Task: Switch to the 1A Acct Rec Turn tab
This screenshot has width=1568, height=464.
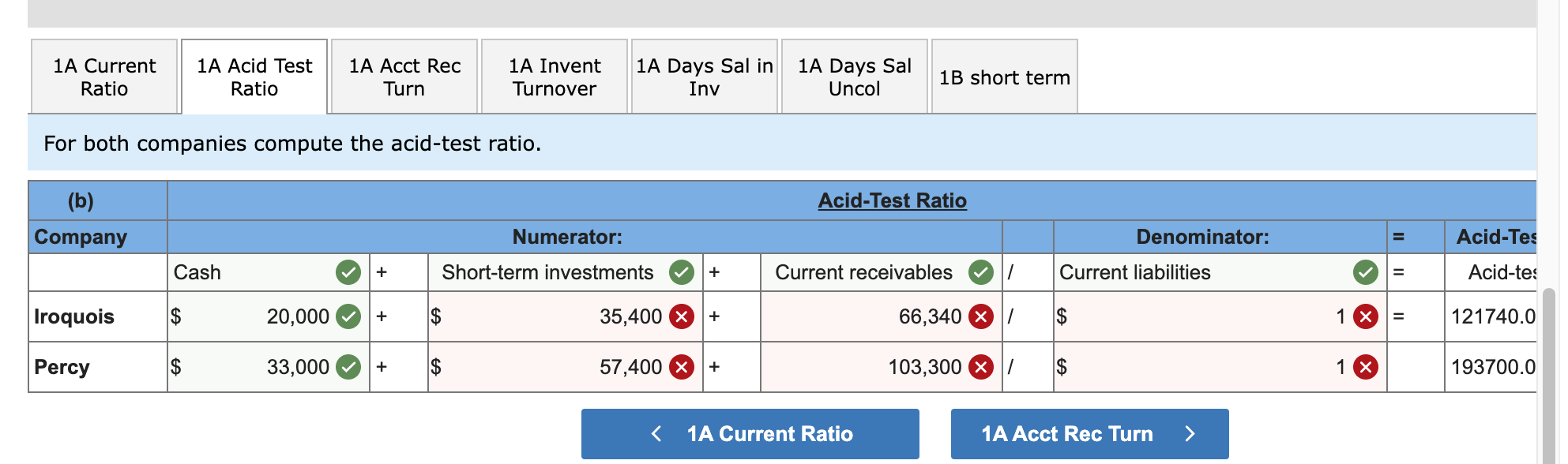Action: click(x=404, y=77)
